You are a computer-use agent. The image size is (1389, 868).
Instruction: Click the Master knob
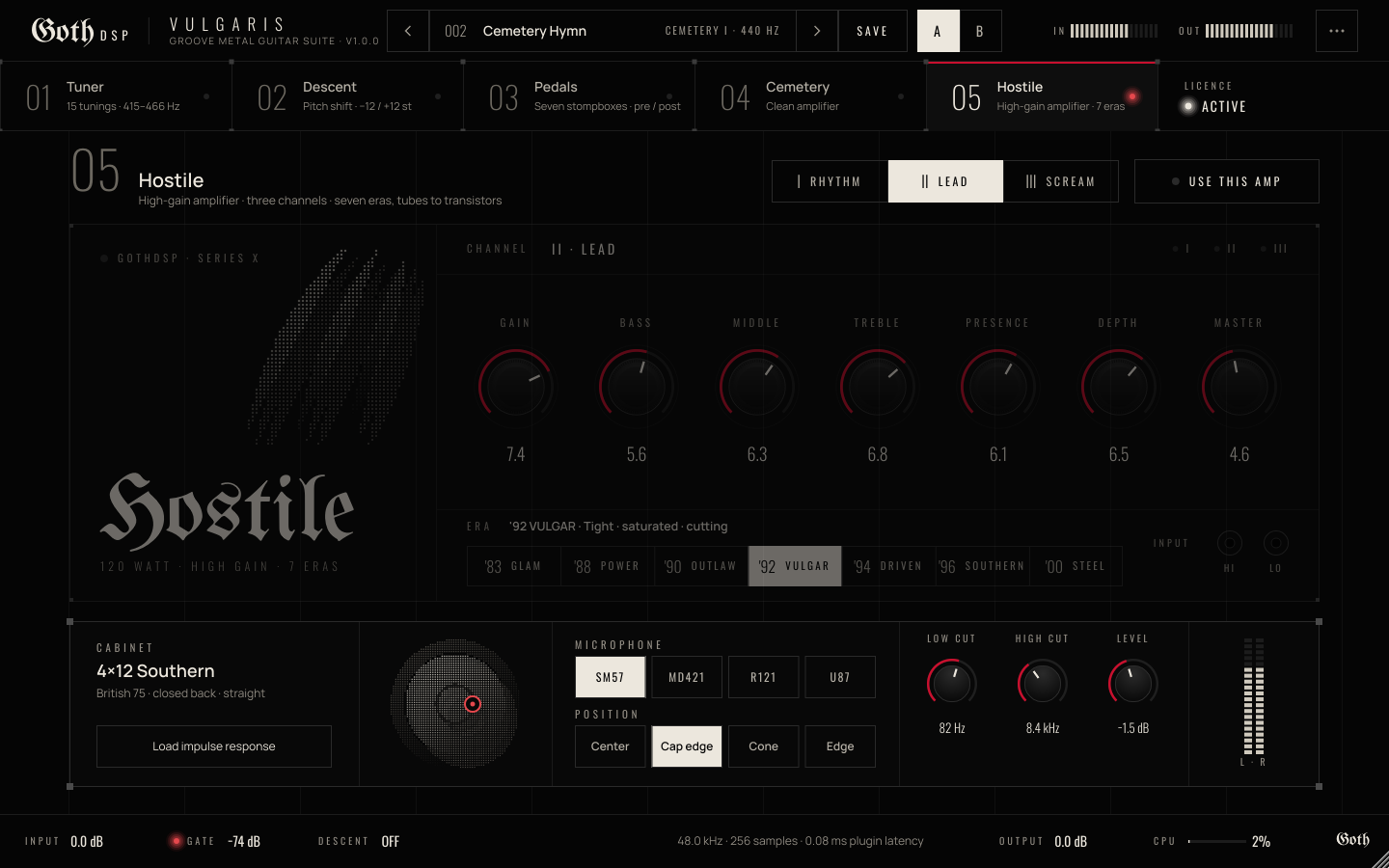[1239, 386]
